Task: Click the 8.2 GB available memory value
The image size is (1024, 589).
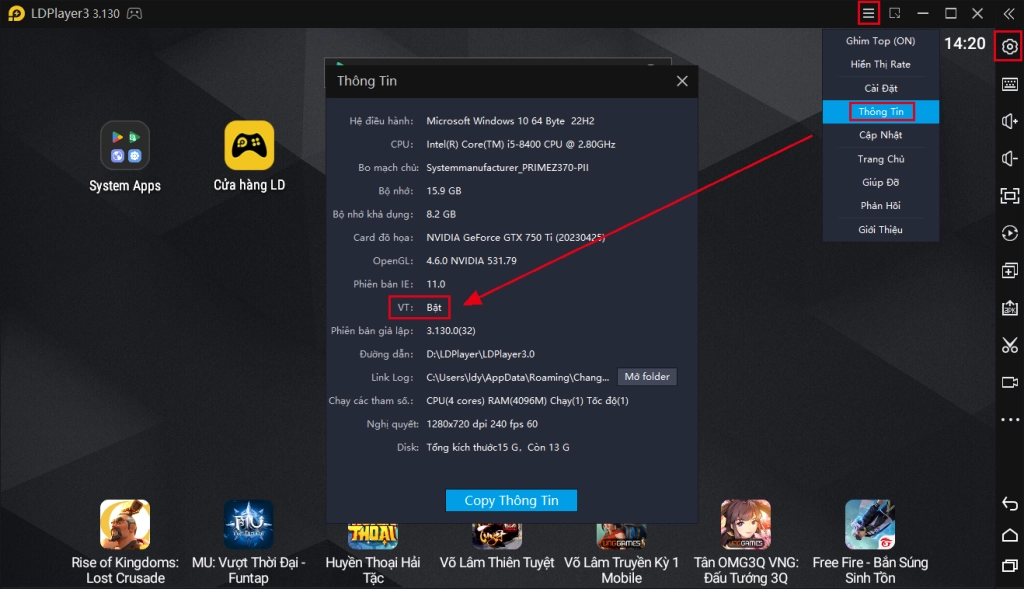Action: (x=441, y=214)
